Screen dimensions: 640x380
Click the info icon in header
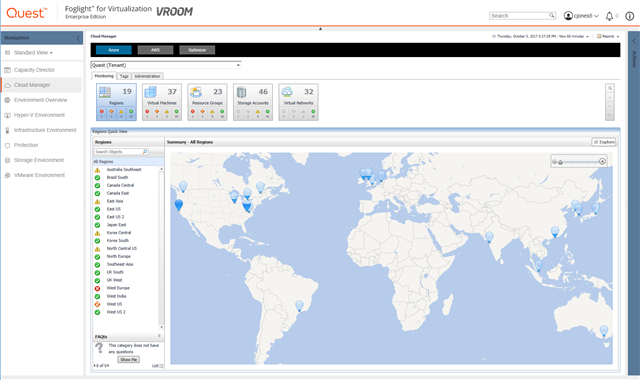tap(630, 16)
